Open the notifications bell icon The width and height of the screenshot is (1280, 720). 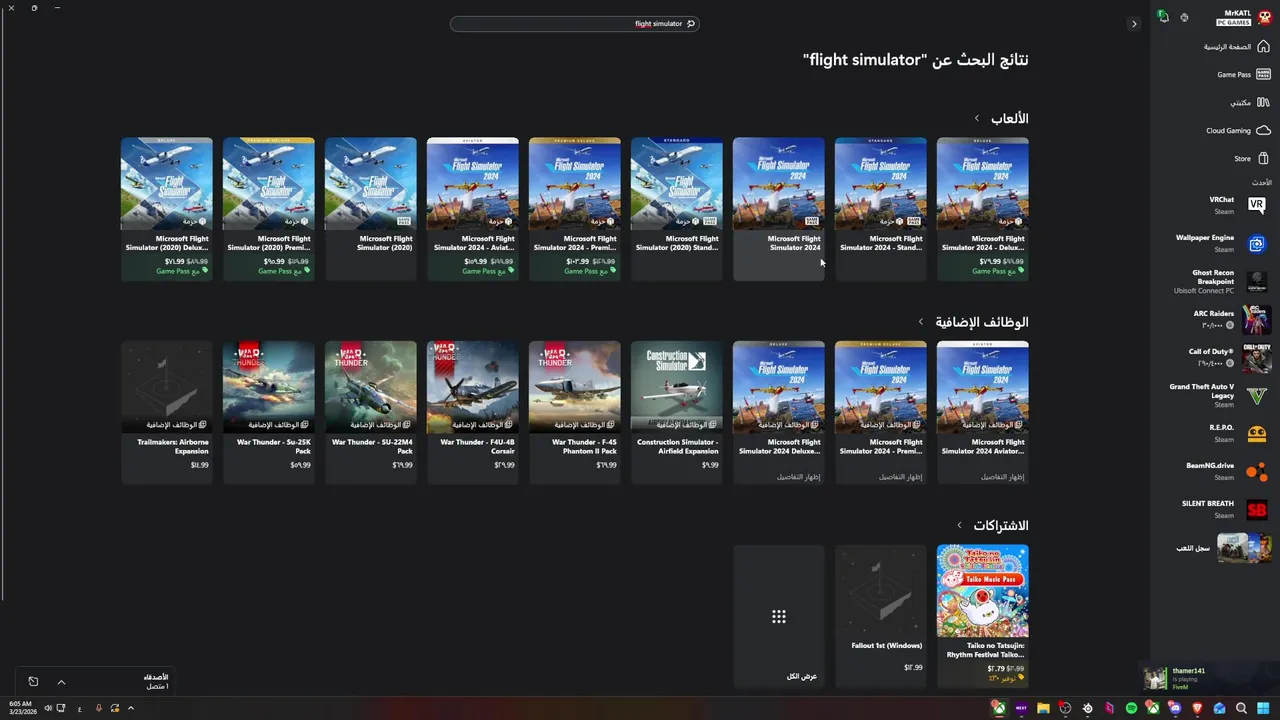click(x=1163, y=17)
